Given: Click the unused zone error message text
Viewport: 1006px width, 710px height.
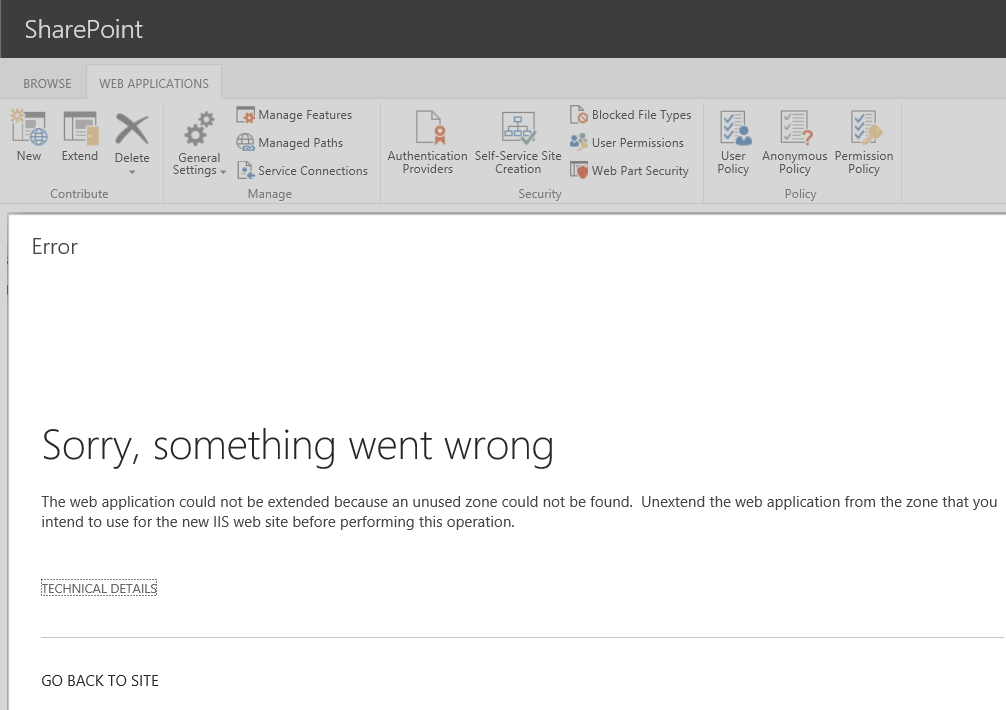Looking at the screenshot, I should 518,512.
